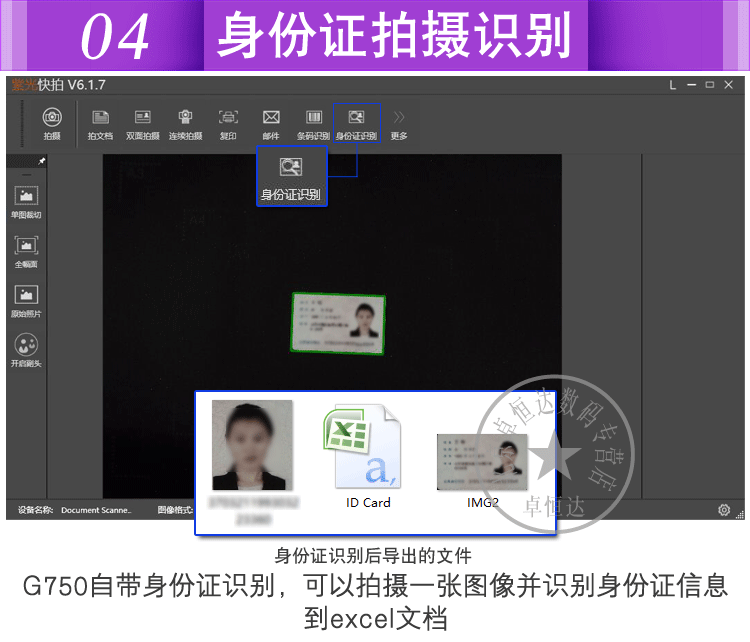This screenshot has width=750, height=642.
Task: Open the ID Card Excel file
Action: click(367, 455)
